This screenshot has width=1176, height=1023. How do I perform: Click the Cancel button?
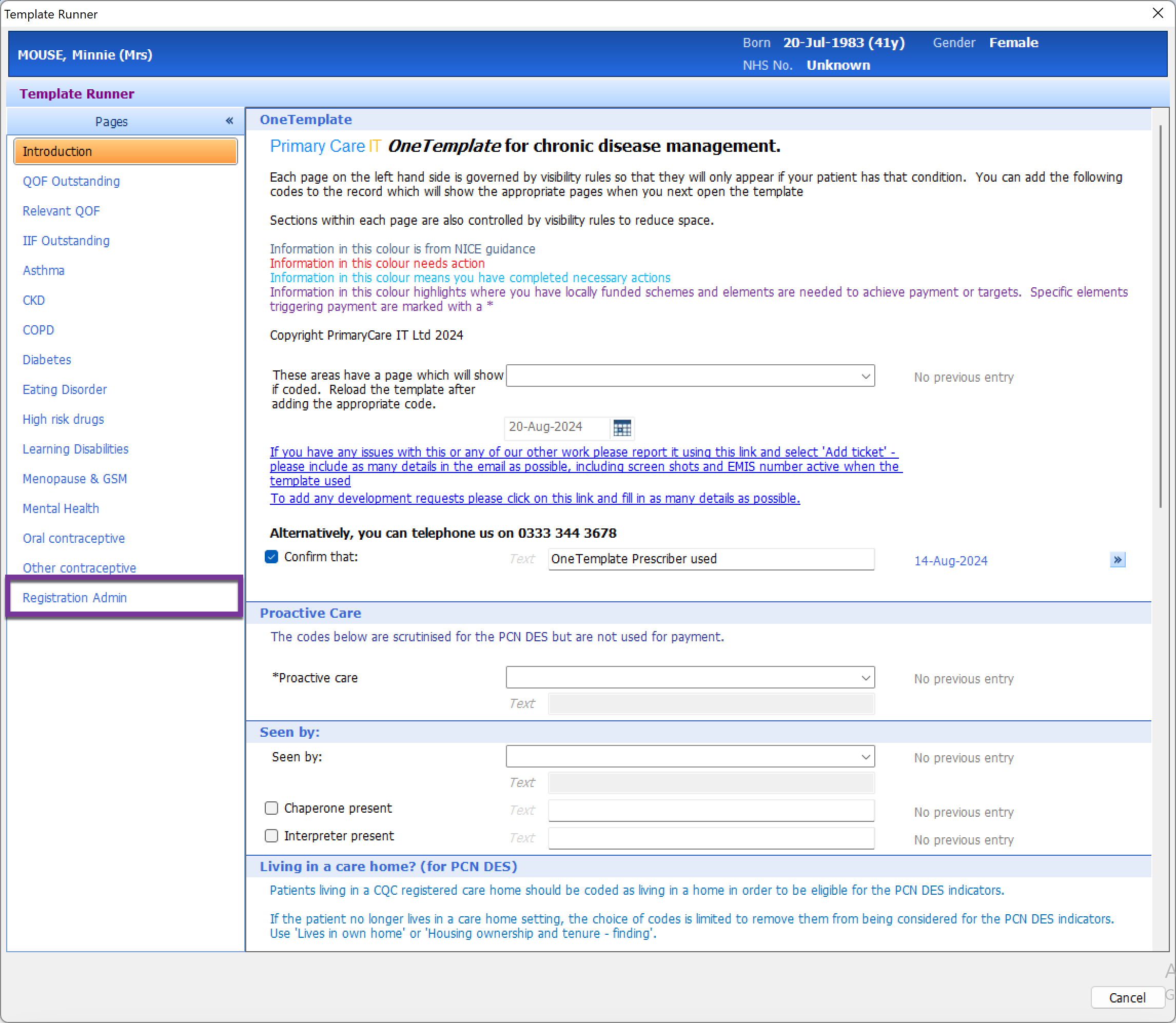coord(1127,997)
